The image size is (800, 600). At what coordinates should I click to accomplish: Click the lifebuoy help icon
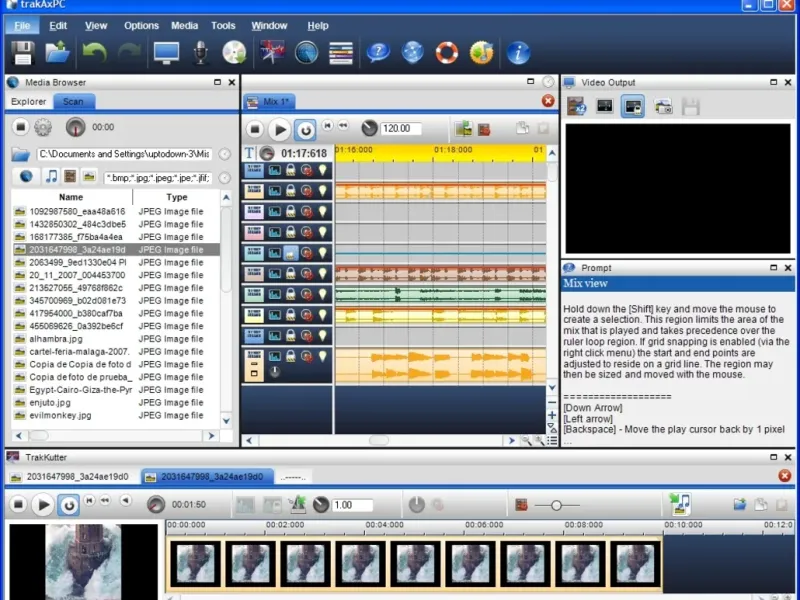coord(446,52)
